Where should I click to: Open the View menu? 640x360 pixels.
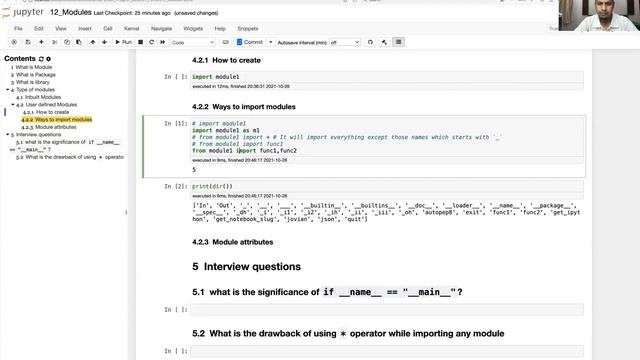(x=61, y=29)
